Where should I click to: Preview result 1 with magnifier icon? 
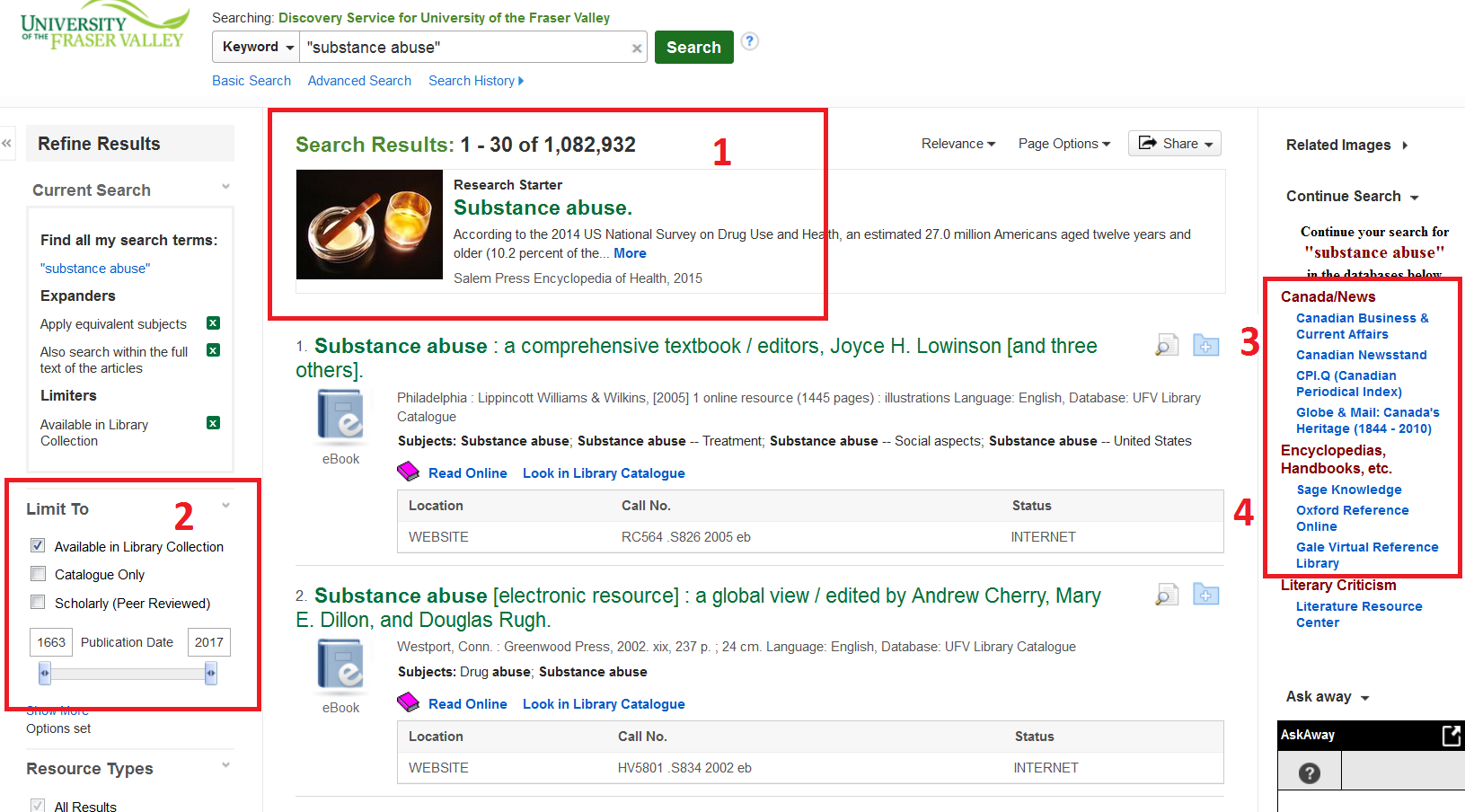(x=1166, y=345)
